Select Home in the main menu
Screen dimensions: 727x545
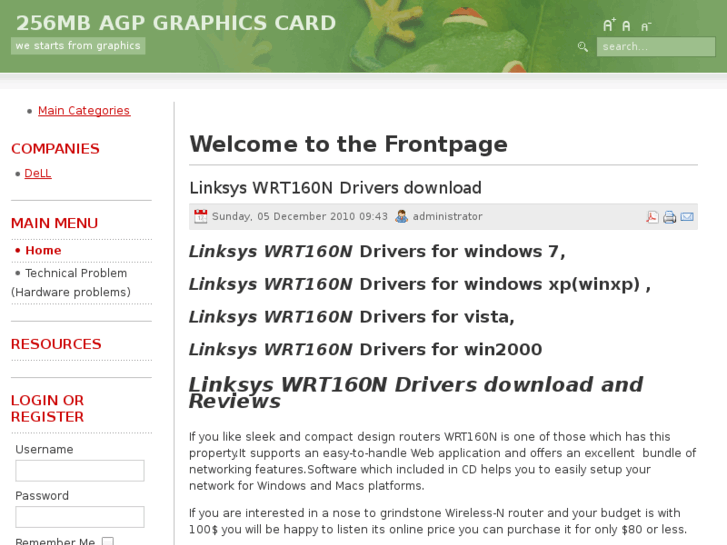coord(43,250)
